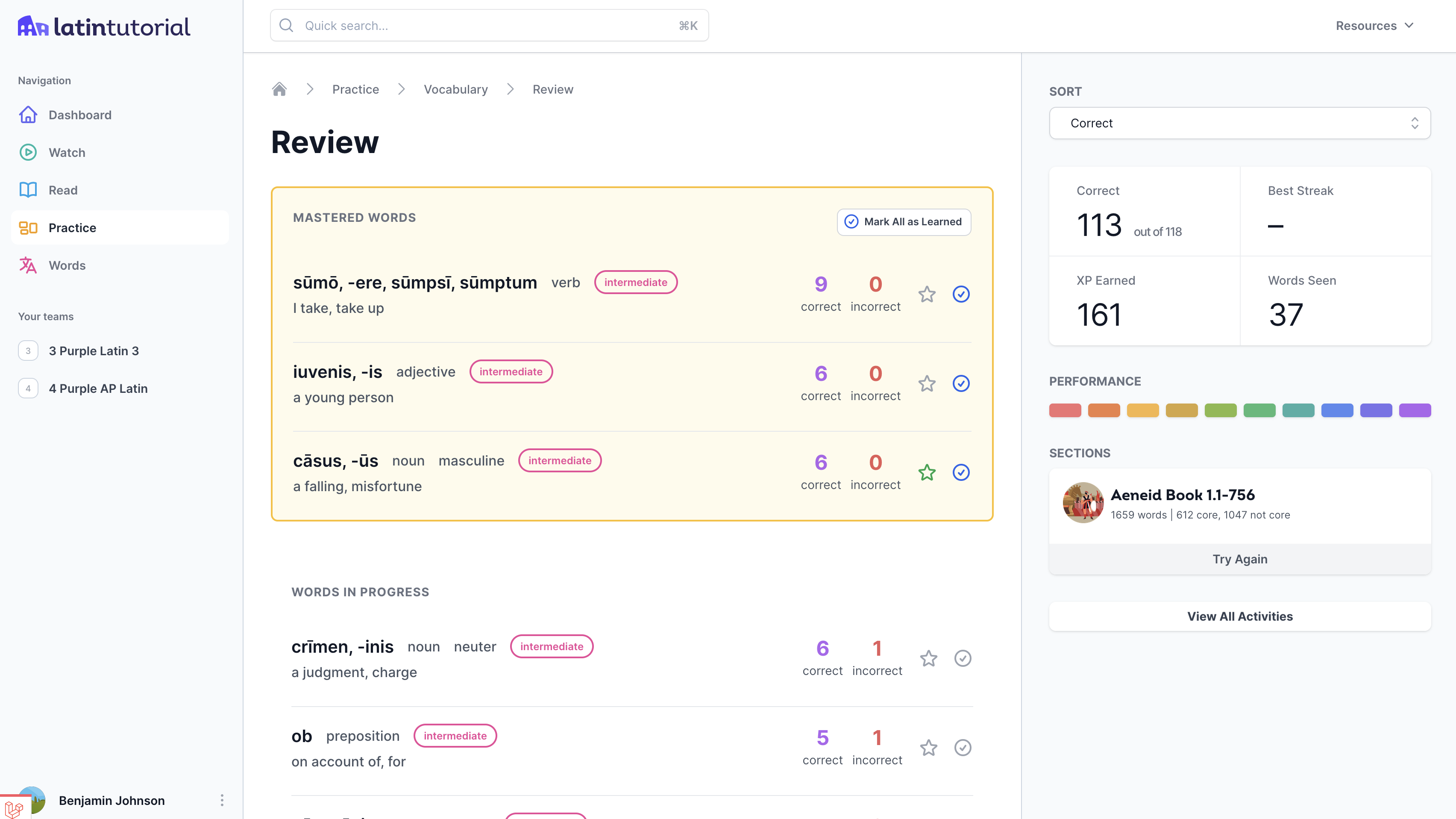Go to Words in the sidebar
This screenshot has height=819, width=1456.
click(x=67, y=265)
